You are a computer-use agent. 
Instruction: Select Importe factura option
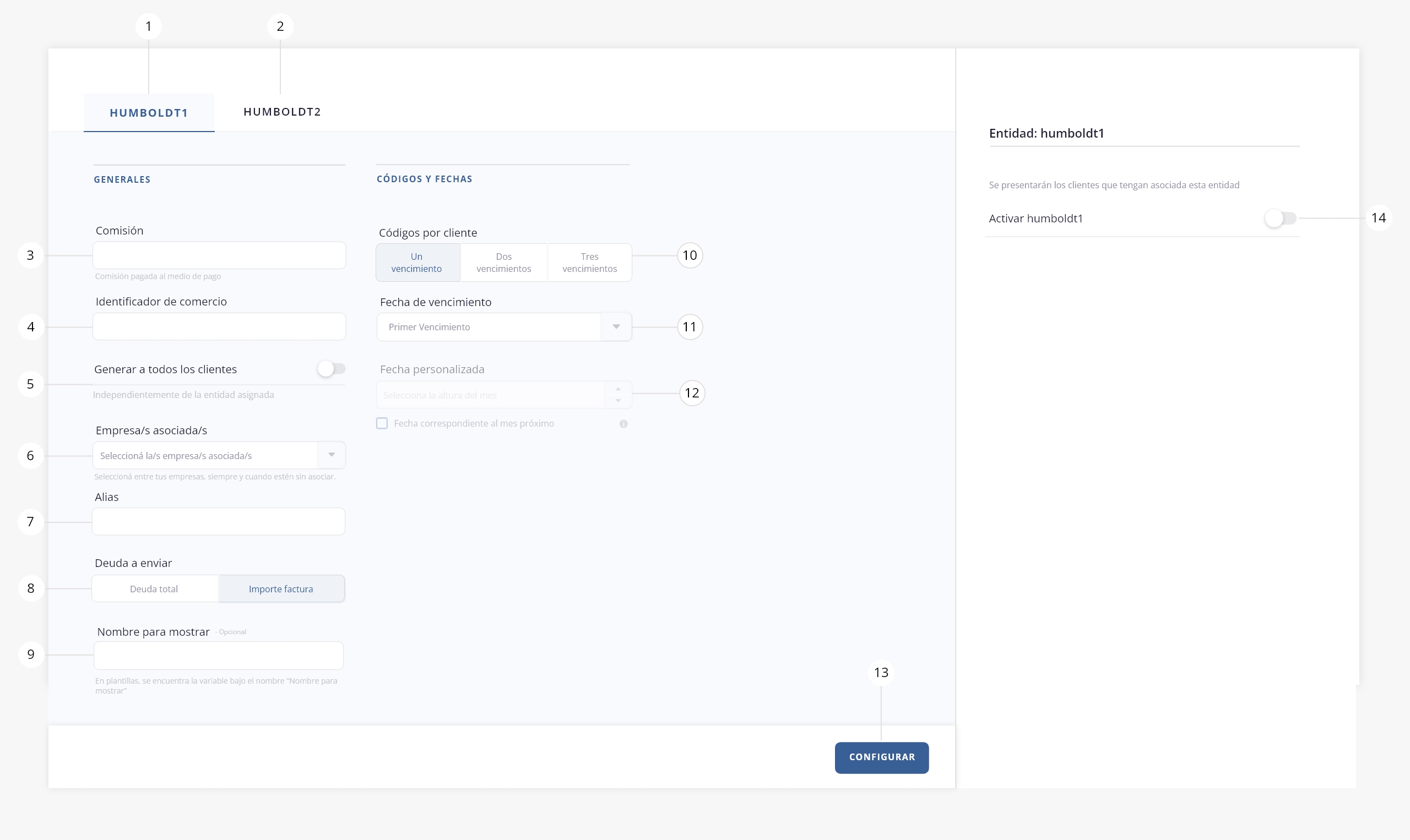[x=281, y=588]
